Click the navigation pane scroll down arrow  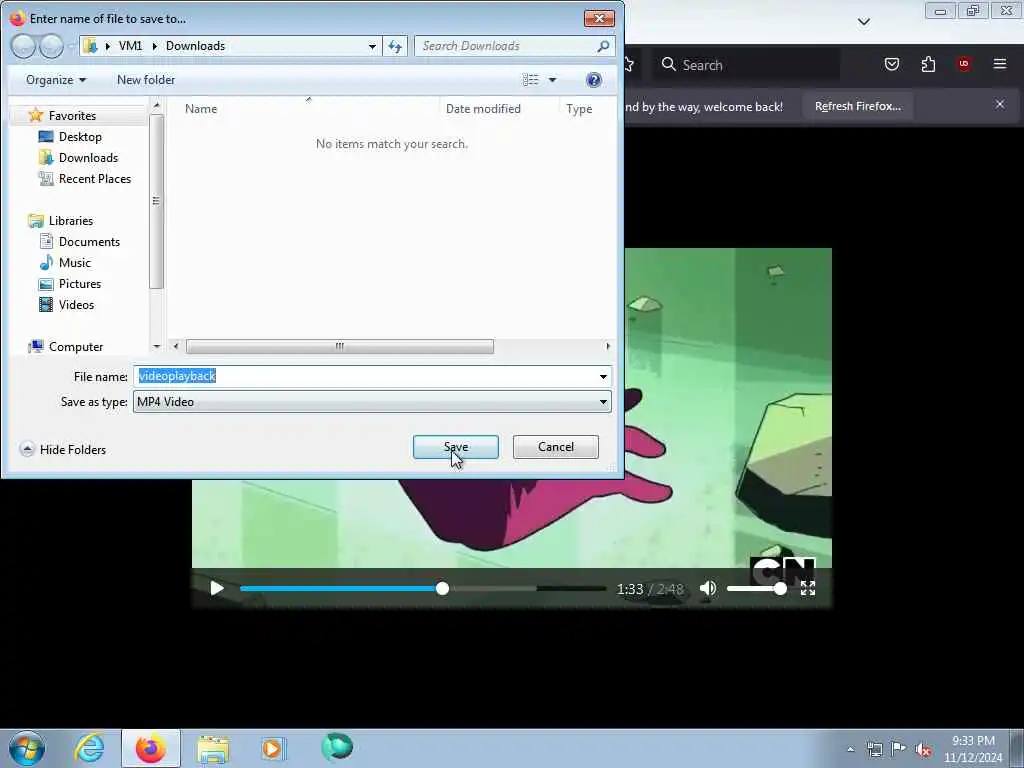click(x=156, y=346)
